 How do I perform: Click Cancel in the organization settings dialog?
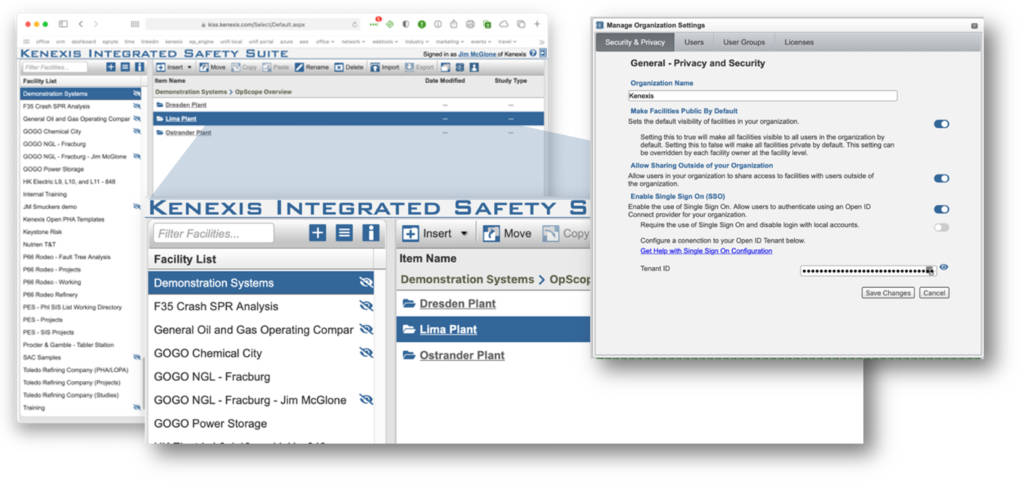934,293
